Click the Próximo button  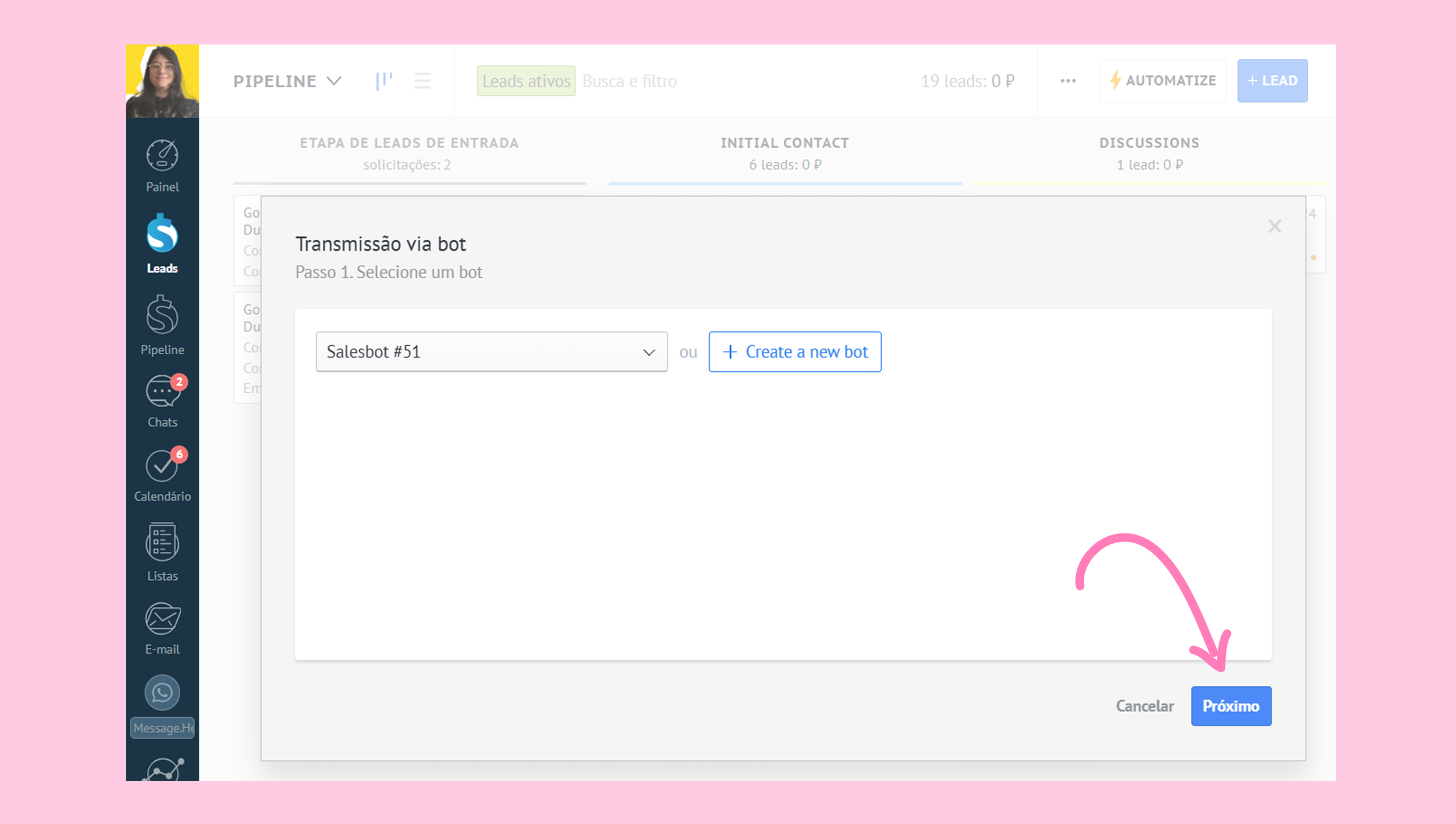[1231, 706]
